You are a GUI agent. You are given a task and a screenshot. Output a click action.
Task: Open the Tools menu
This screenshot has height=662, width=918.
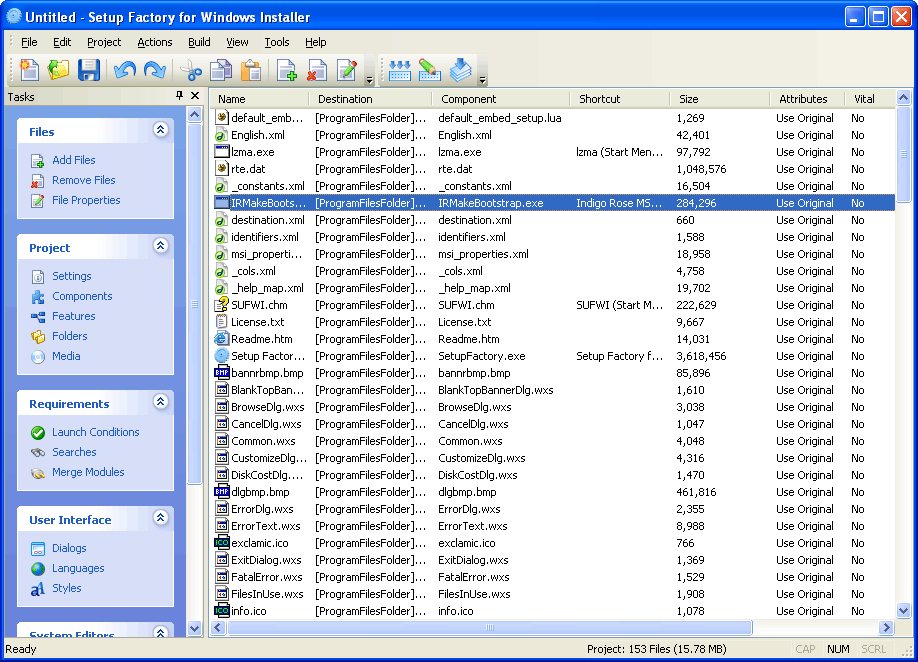point(276,42)
